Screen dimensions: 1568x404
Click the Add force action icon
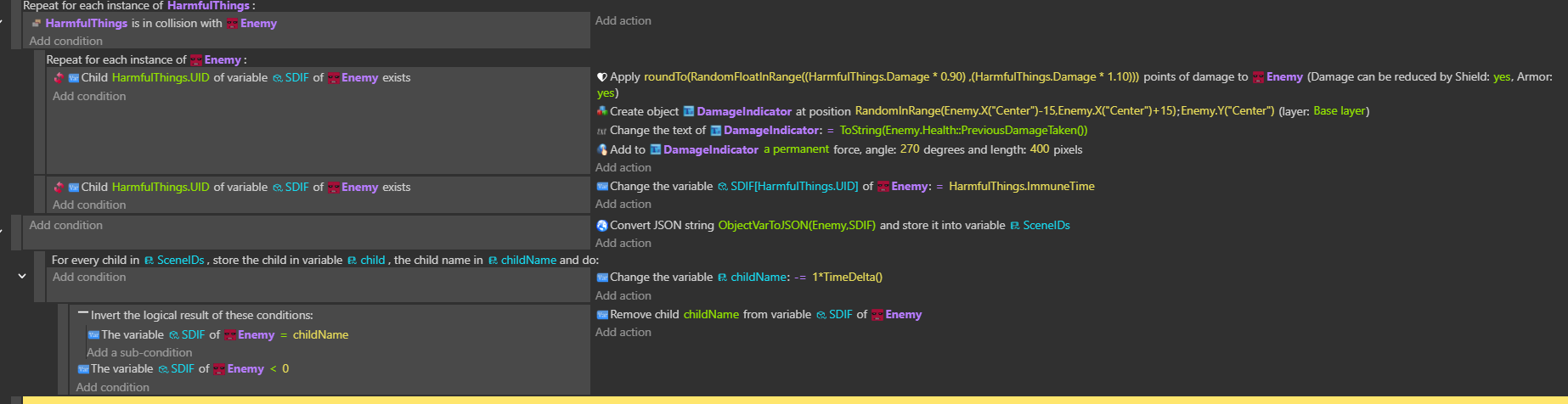[602, 149]
